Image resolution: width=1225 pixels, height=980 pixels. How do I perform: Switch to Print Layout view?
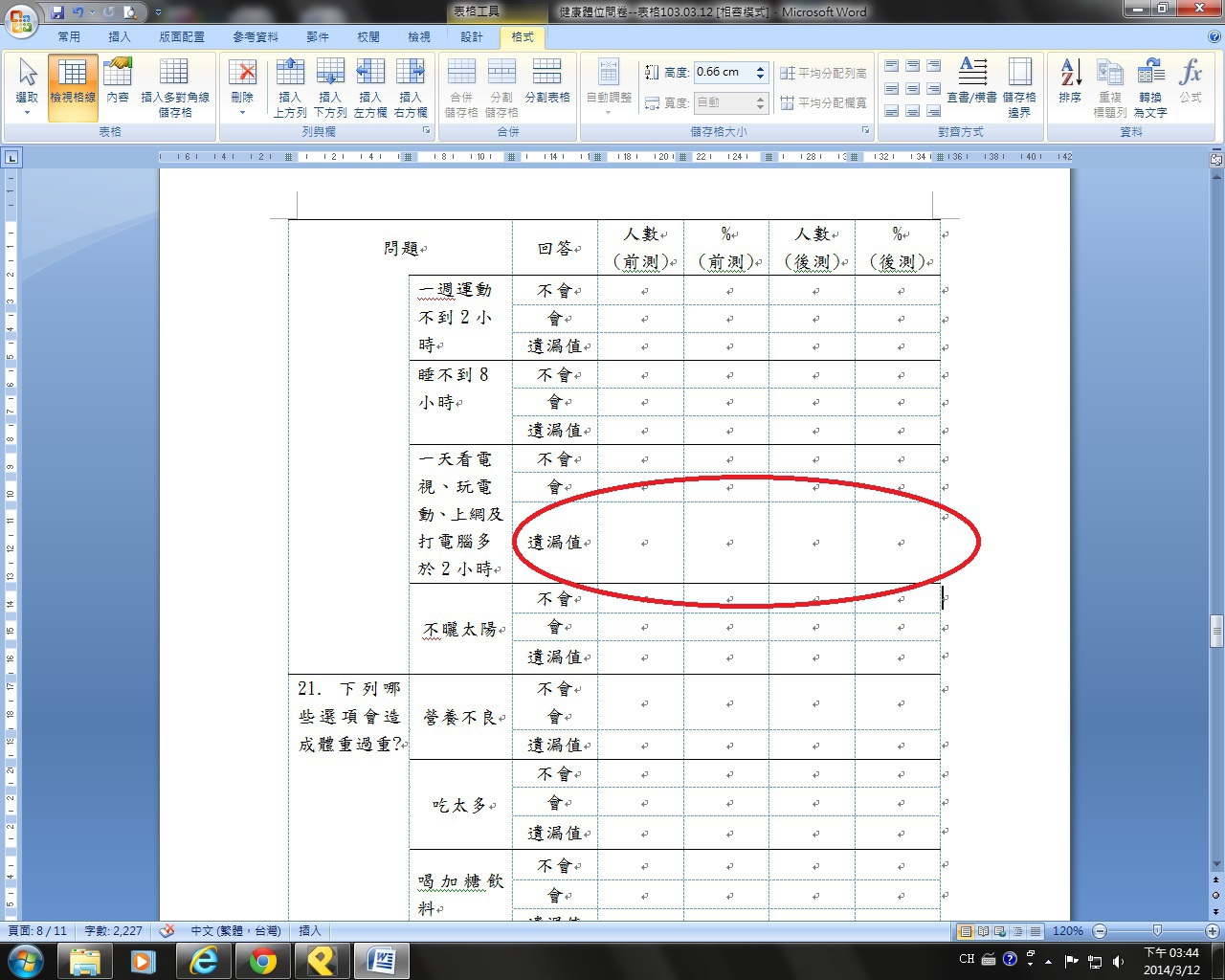click(966, 931)
